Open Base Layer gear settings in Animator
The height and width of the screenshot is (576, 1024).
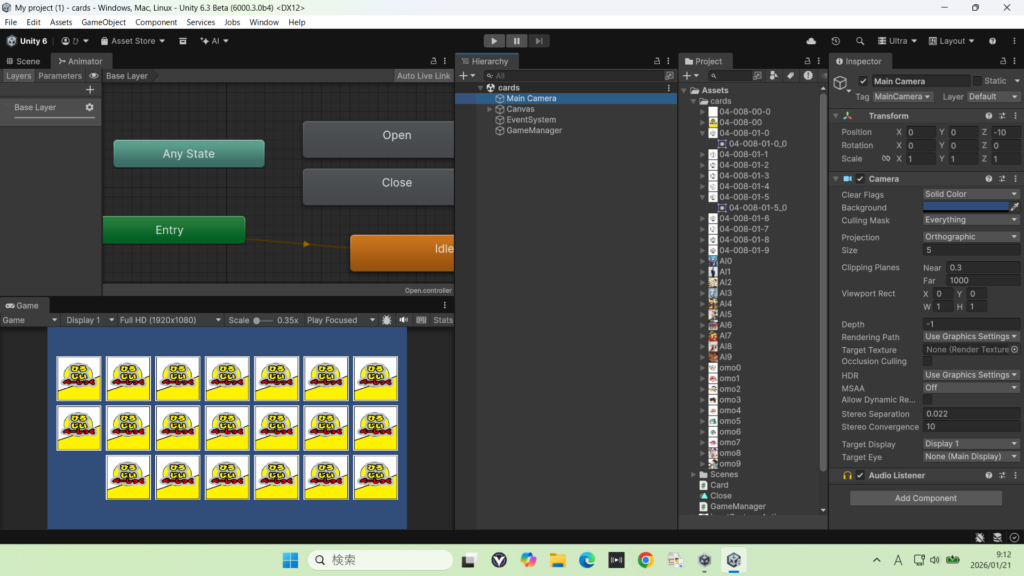89,107
